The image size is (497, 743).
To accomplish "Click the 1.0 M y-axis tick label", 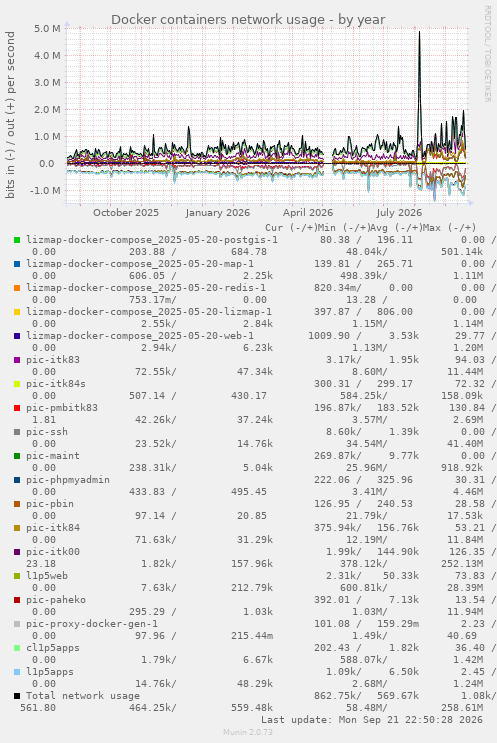I will coord(47,136).
